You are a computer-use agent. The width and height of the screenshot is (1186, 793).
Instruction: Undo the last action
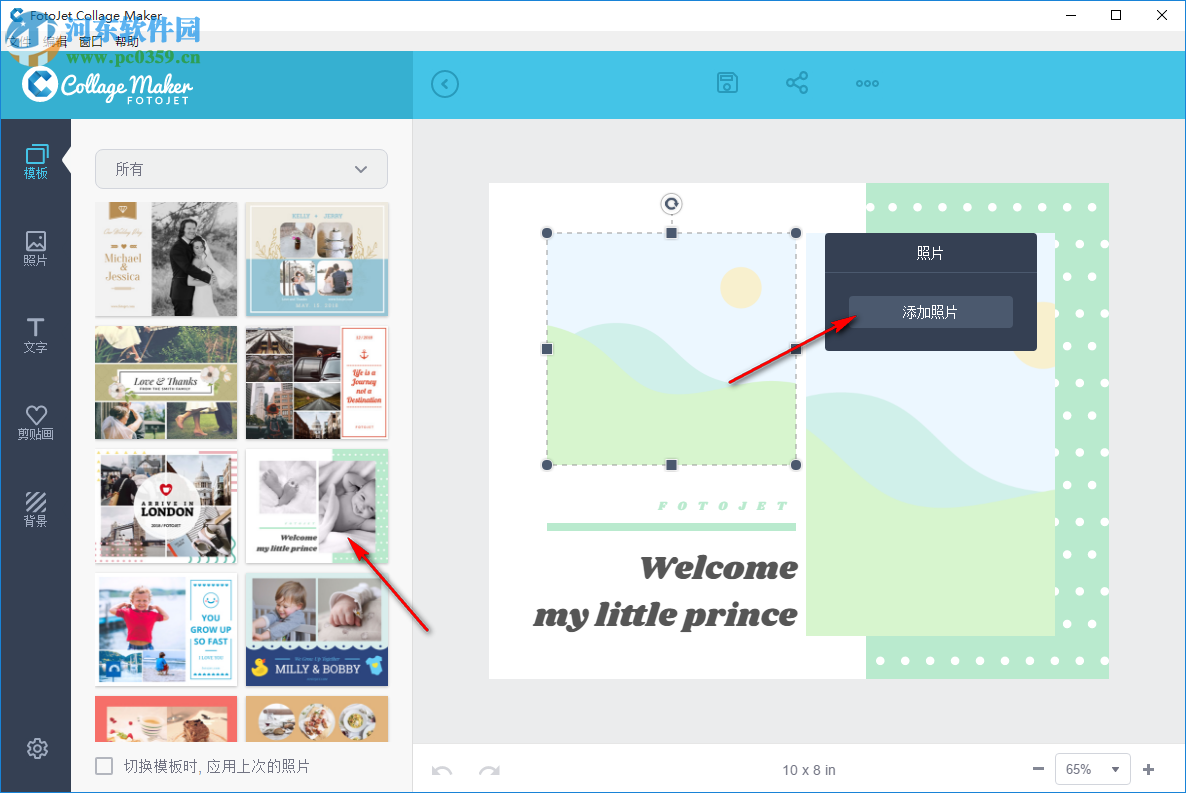point(441,769)
